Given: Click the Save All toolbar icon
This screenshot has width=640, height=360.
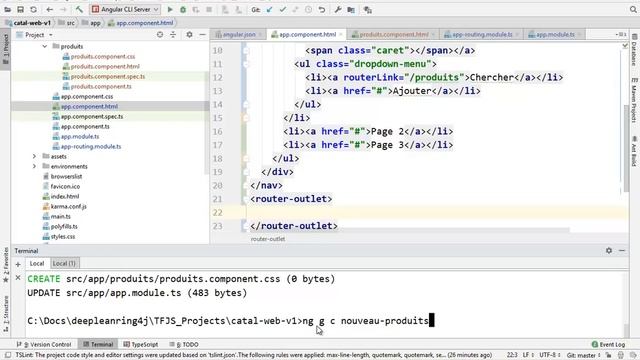Looking at the screenshot, I should tap(20, 9).
